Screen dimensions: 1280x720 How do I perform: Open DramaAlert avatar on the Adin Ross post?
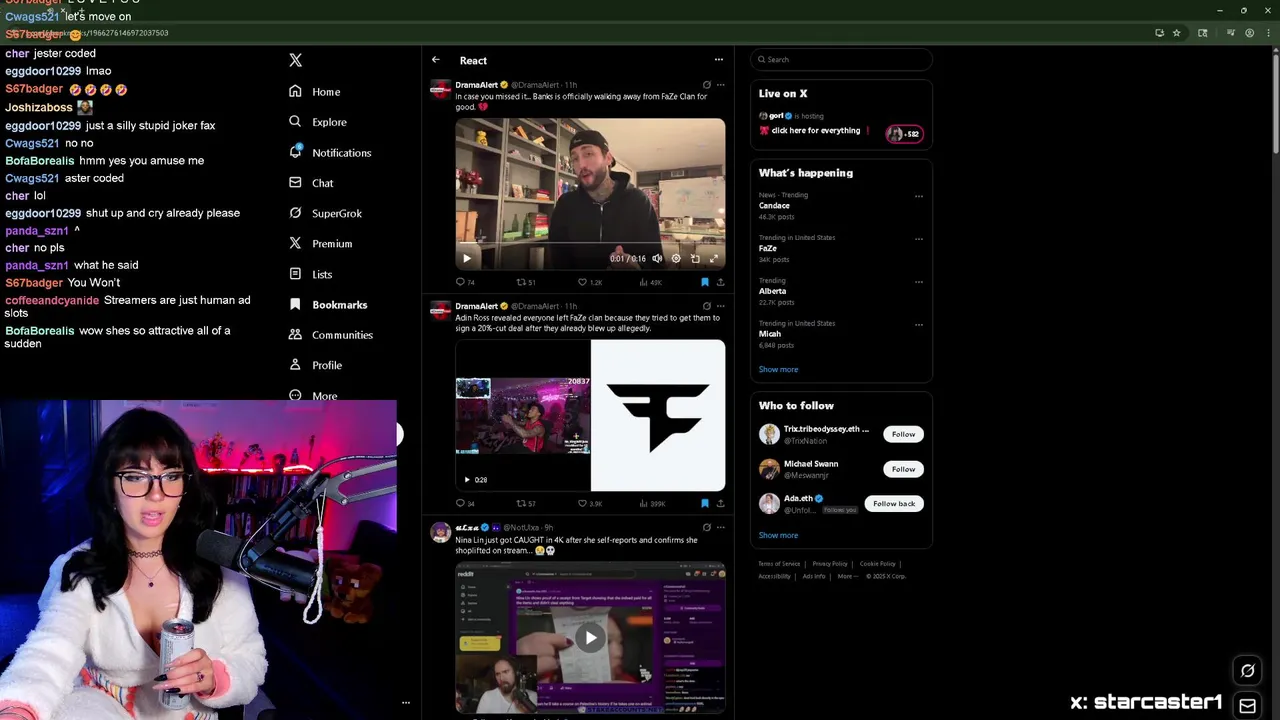440,311
